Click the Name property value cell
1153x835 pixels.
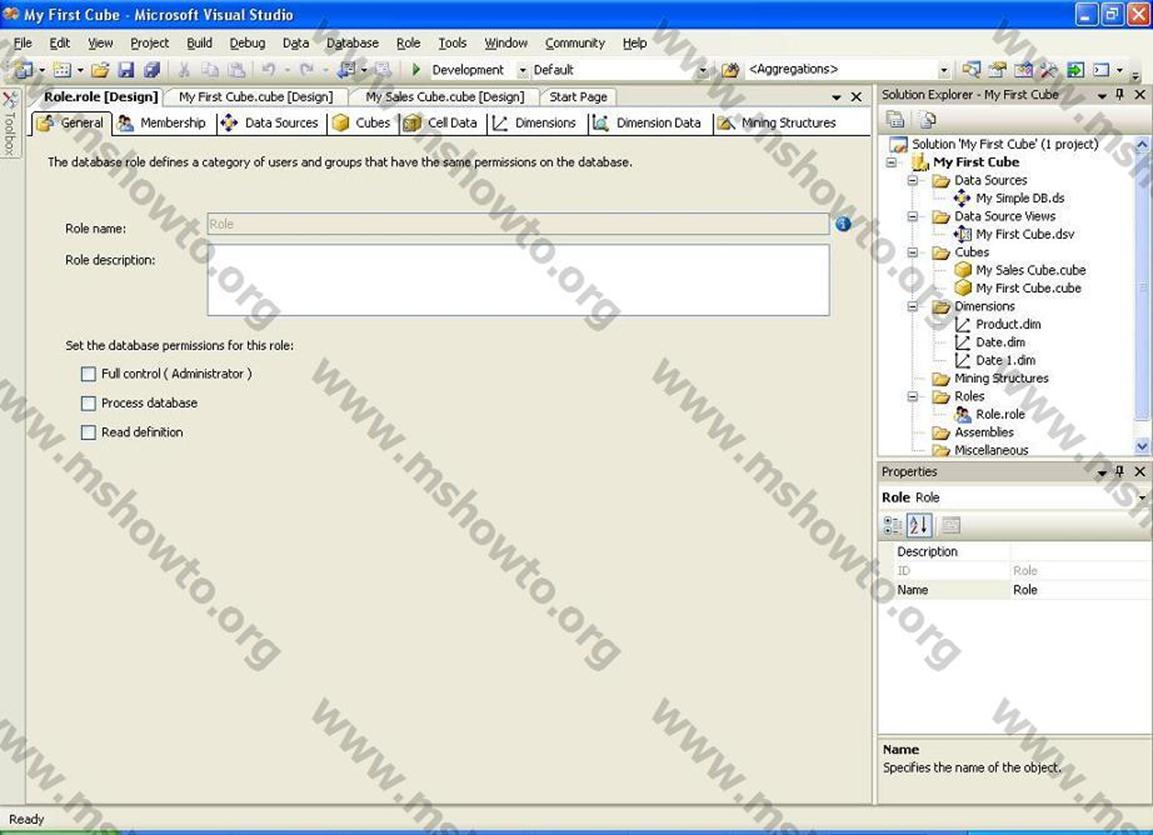[1080, 590]
